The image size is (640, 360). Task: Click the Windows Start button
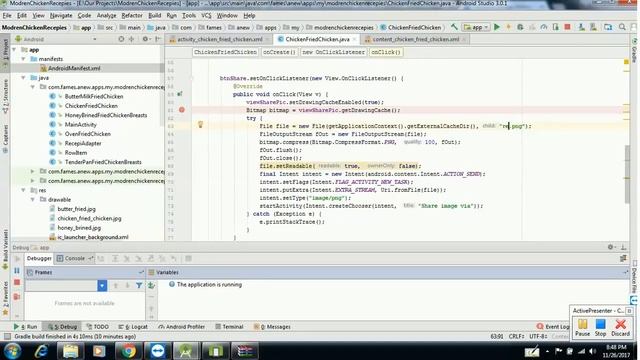[x=12, y=351]
